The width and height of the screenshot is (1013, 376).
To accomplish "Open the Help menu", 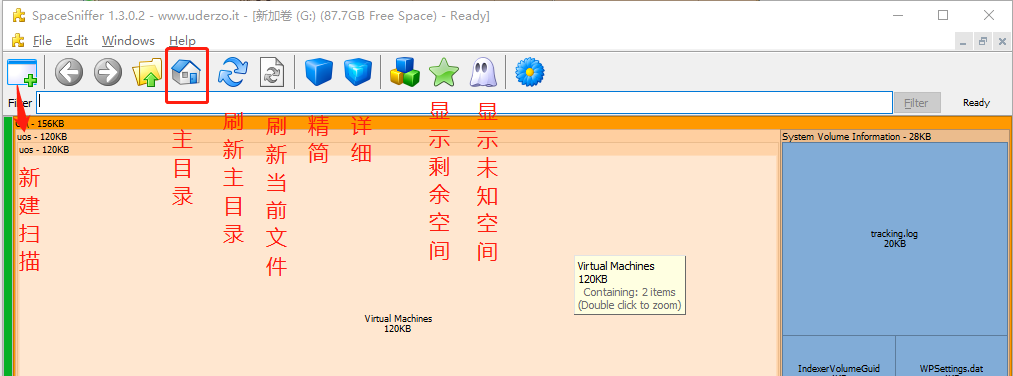I will click(x=182, y=41).
